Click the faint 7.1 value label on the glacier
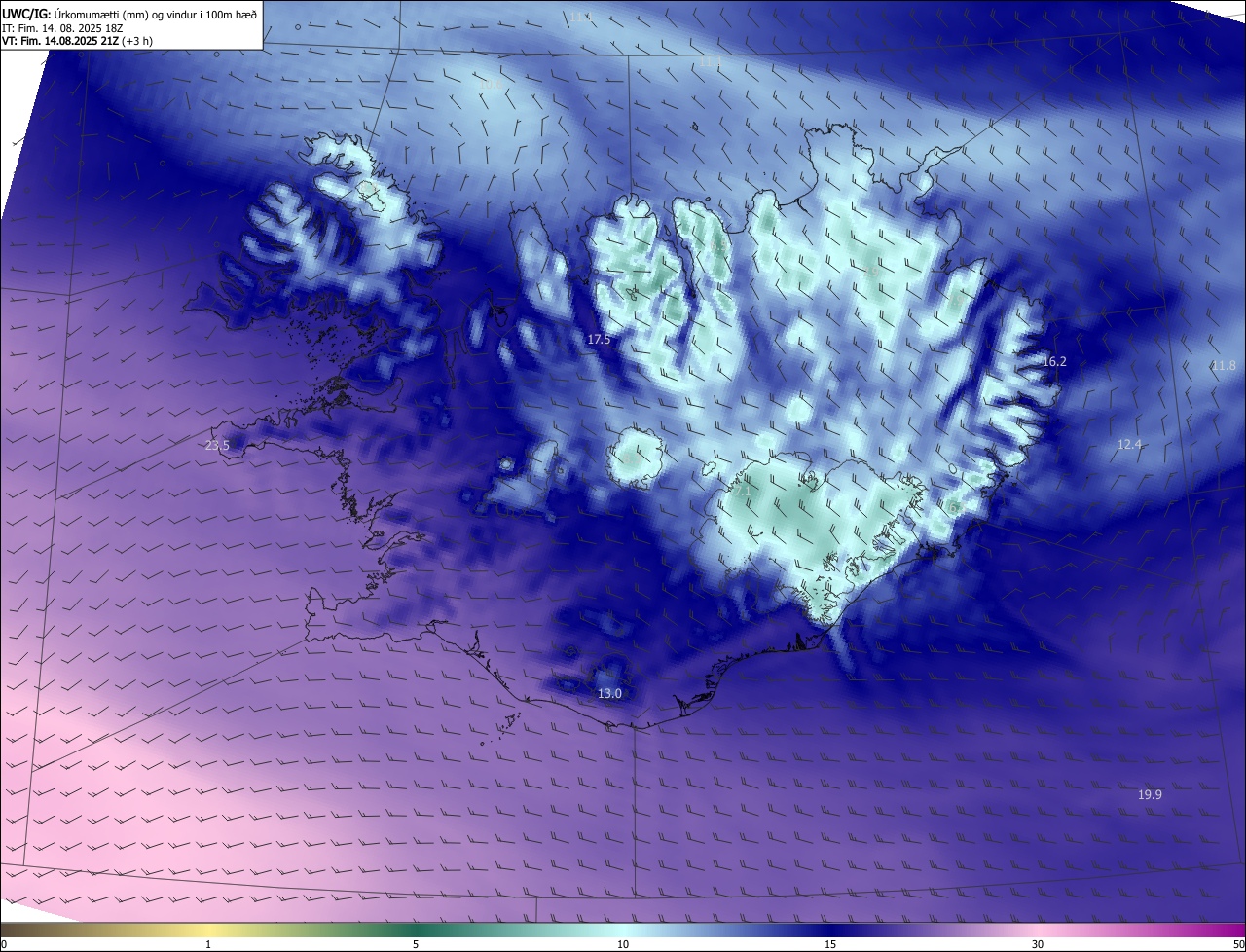Image resolution: width=1246 pixels, height=952 pixels. click(743, 491)
